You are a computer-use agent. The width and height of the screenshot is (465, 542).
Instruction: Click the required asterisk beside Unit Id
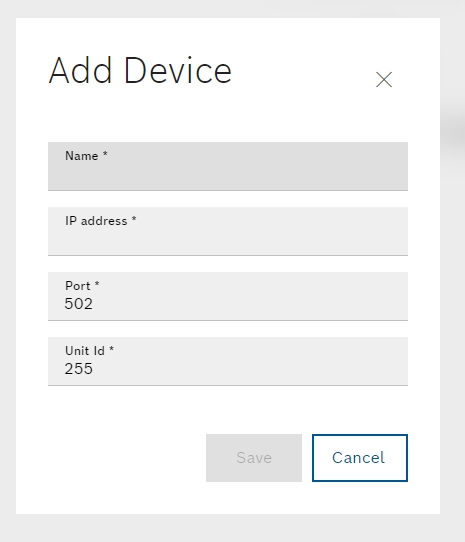click(x=112, y=349)
